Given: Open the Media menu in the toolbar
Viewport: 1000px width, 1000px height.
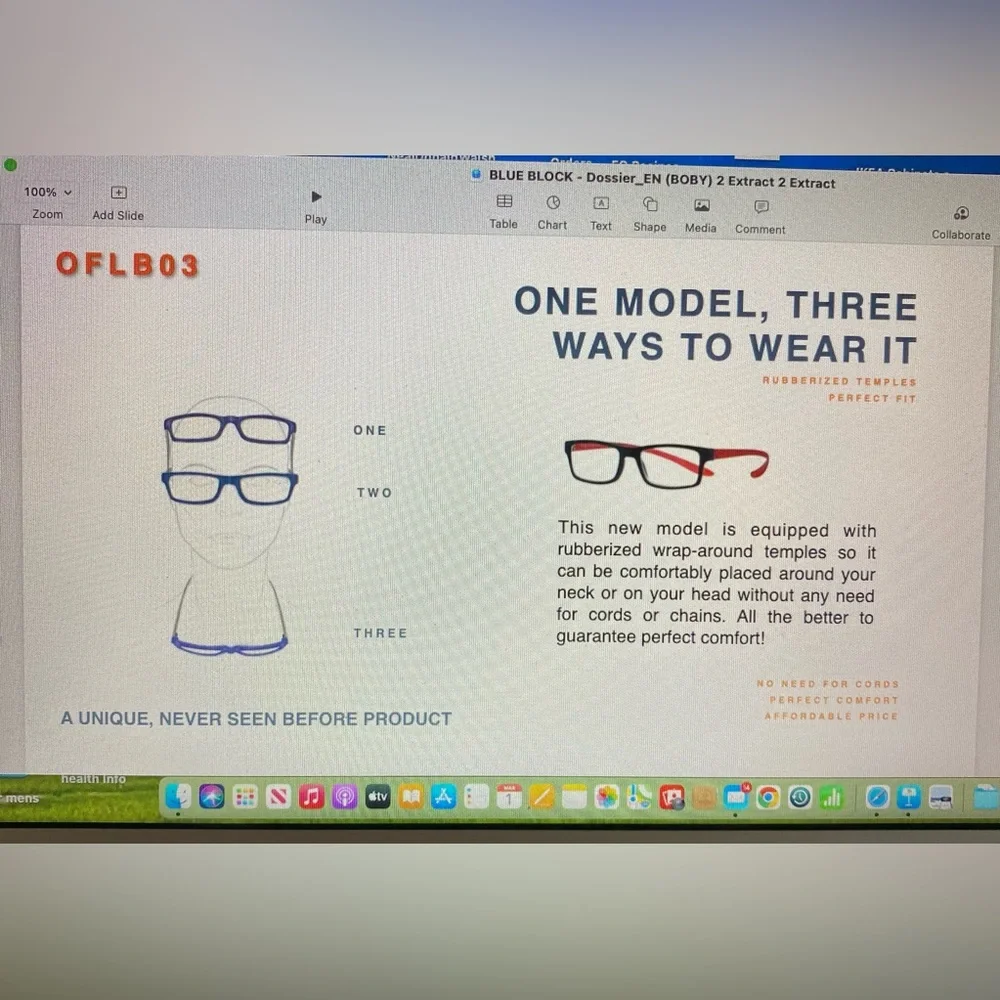Looking at the screenshot, I should (x=701, y=216).
